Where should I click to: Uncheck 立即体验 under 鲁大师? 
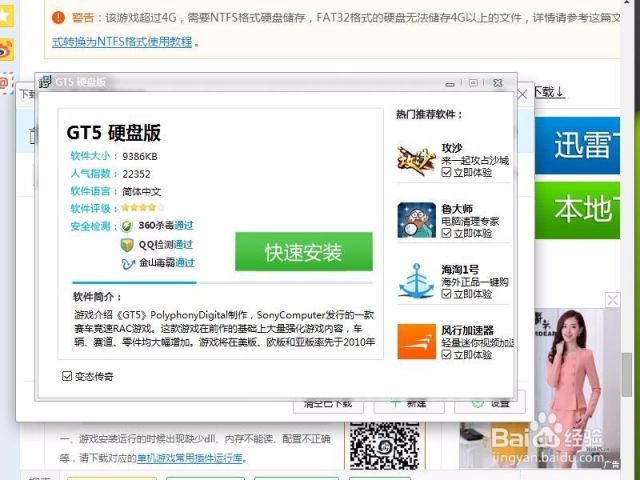click(x=447, y=233)
